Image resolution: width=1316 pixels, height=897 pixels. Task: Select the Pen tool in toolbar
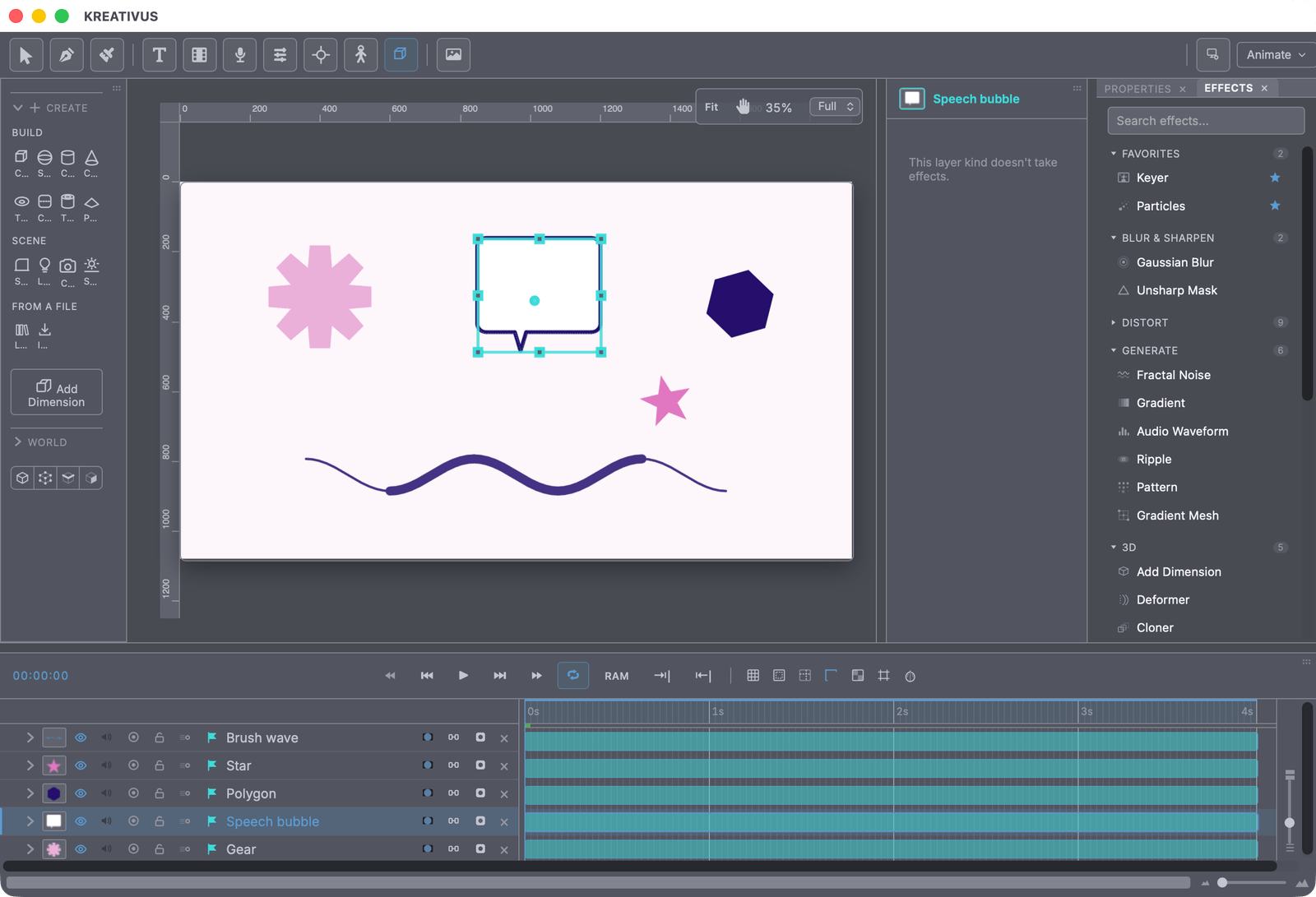click(67, 55)
